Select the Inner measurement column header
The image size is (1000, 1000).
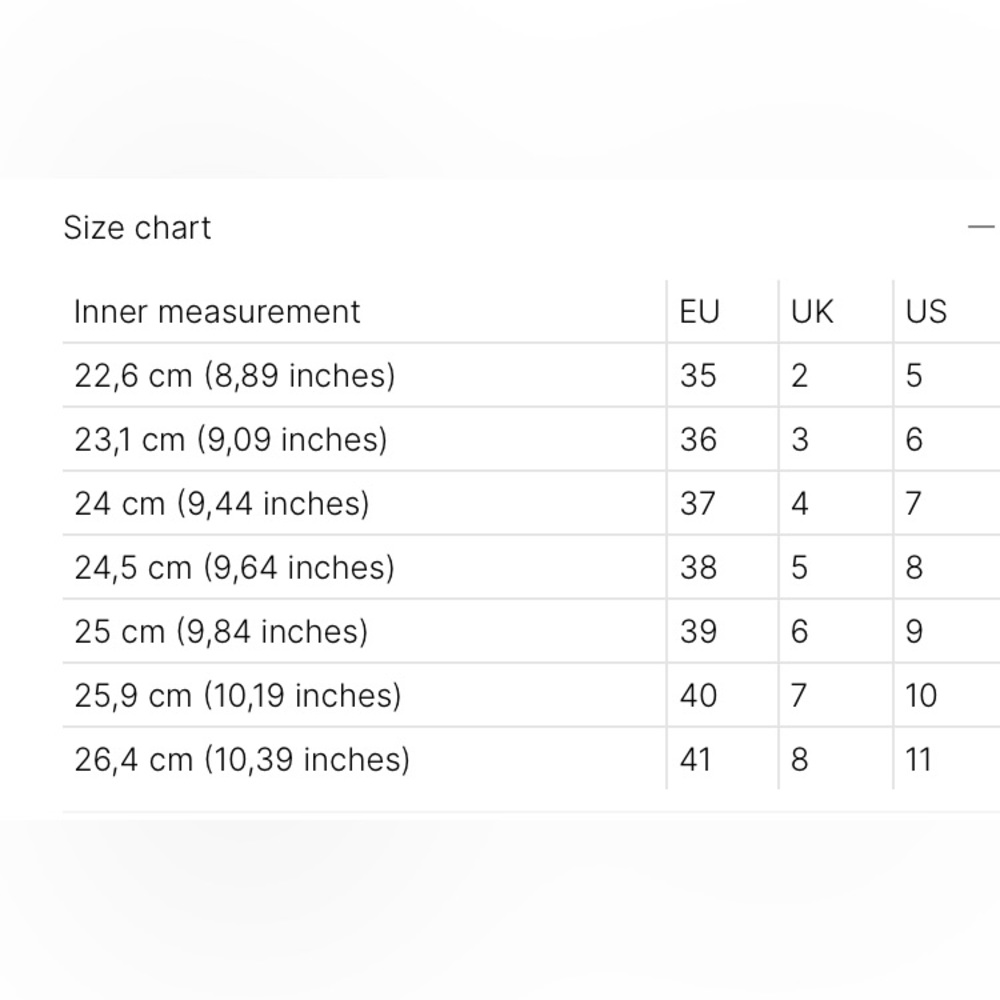217,312
